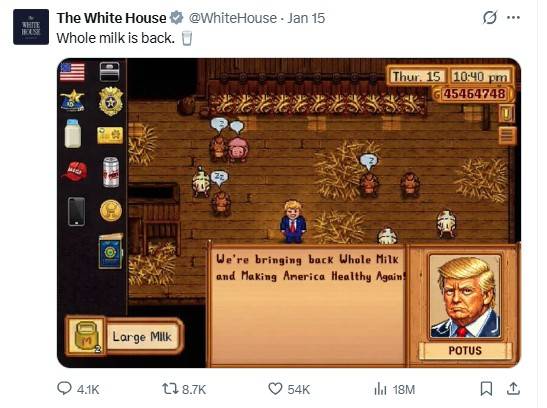Open the Jan 15 timestamp link

click(x=306, y=18)
